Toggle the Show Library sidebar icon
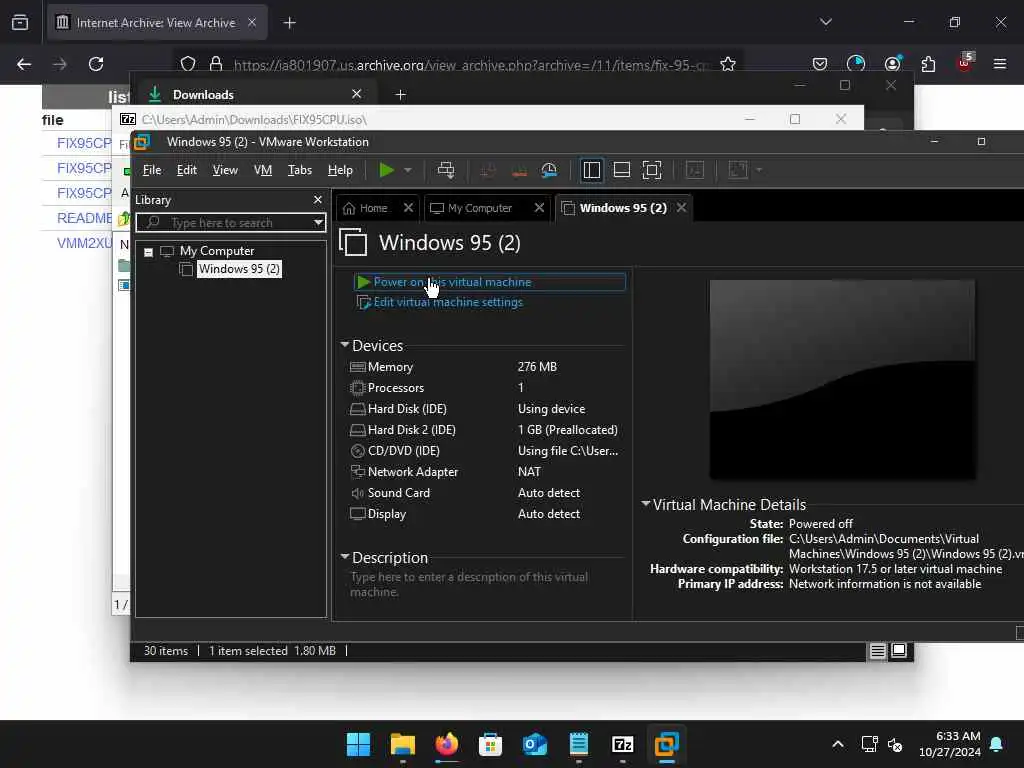 click(x=592, y=170)
